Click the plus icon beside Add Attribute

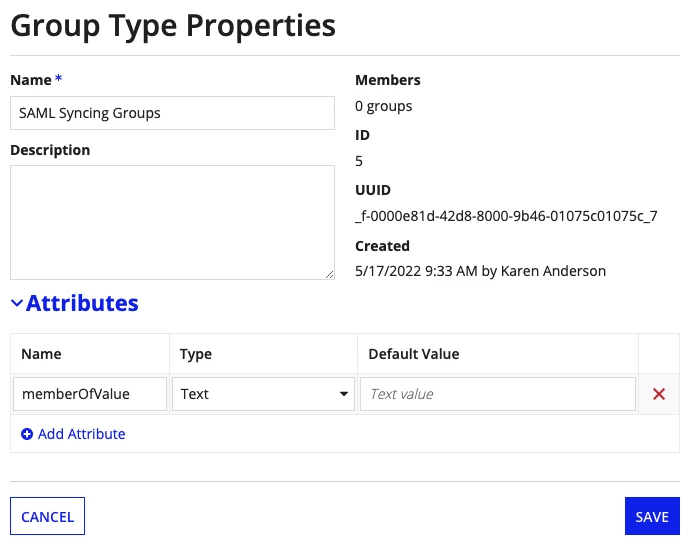[27, 434]
